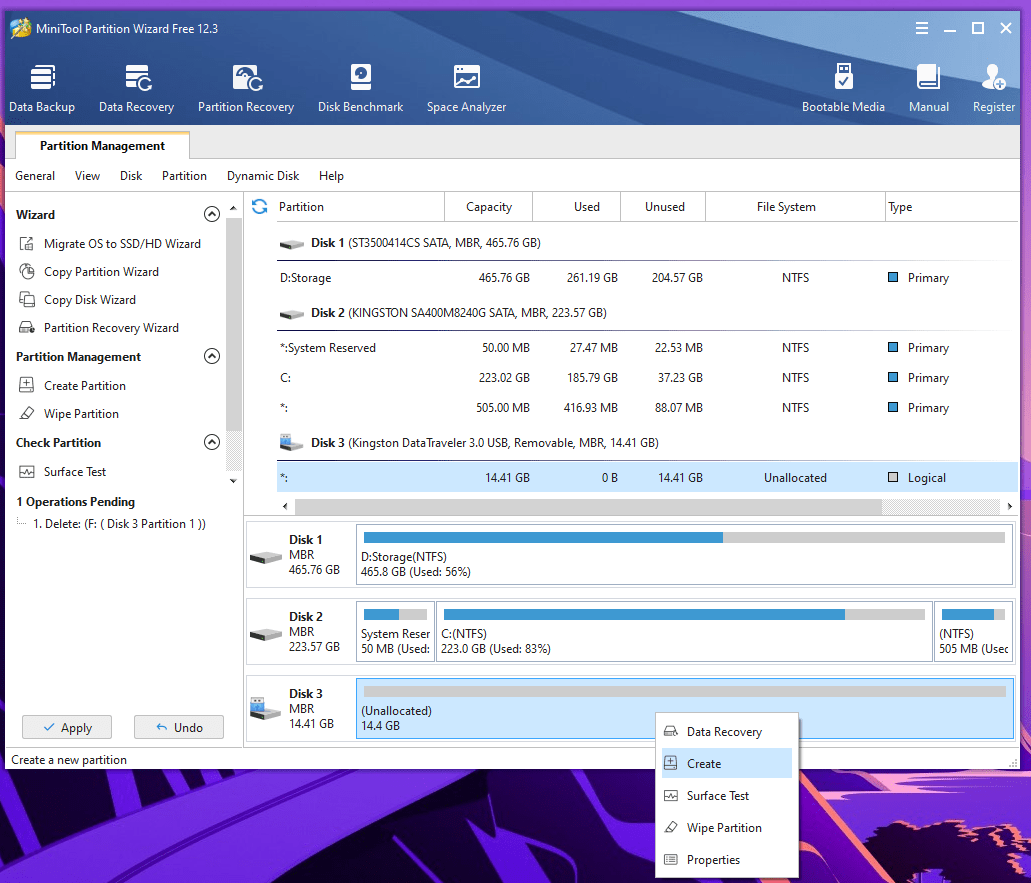Open Properties from the context menu
The width and height of the screenshot is (1031, 883).
pyautogui.click(x=727, y=859)
